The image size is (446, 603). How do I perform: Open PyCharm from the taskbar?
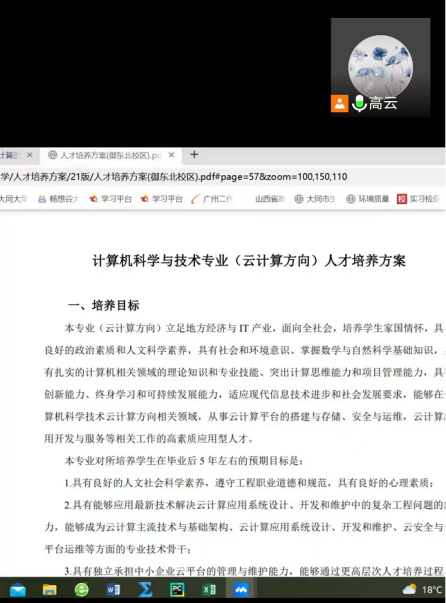(x=177, y=590)
